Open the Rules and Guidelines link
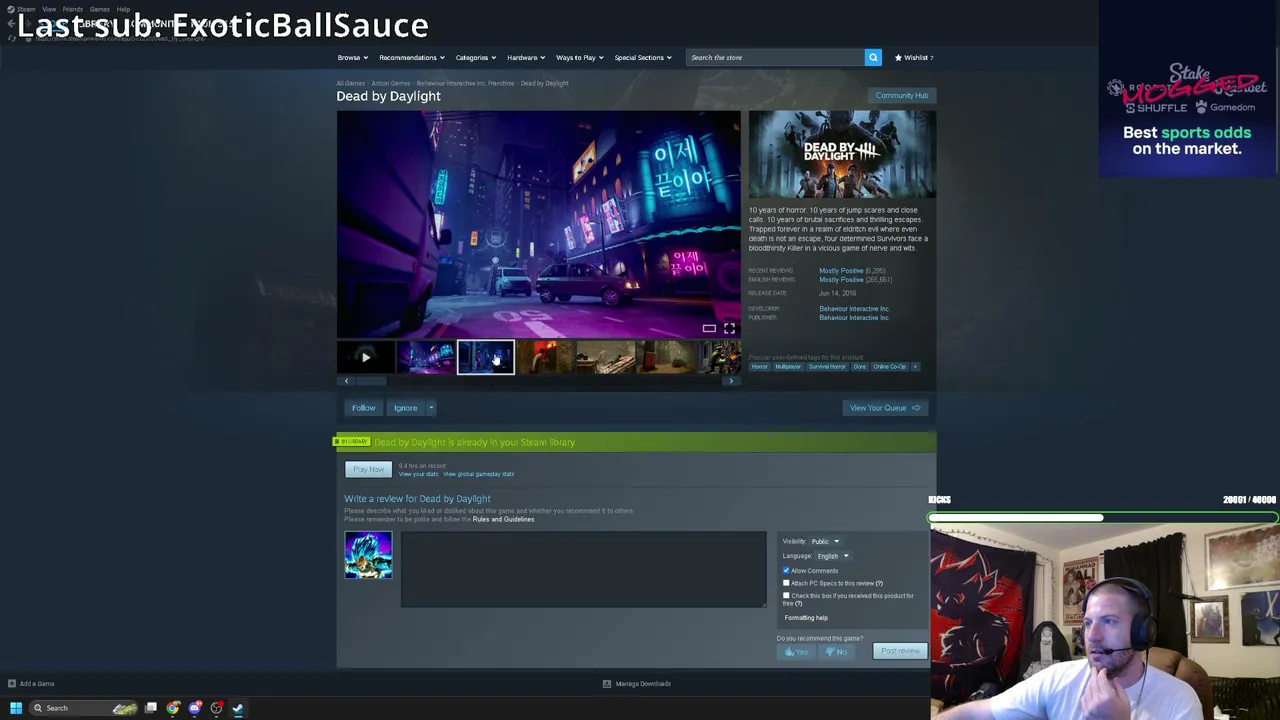Screen dimensions: 1280x720 pyautogui.click(x=503, y=520)
